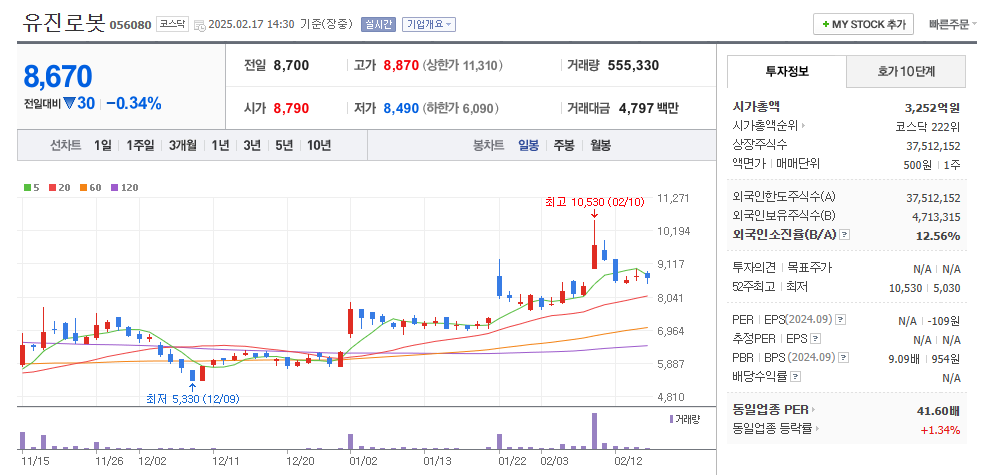Click the arrow next to 동일업종 PER

point(814,409)
